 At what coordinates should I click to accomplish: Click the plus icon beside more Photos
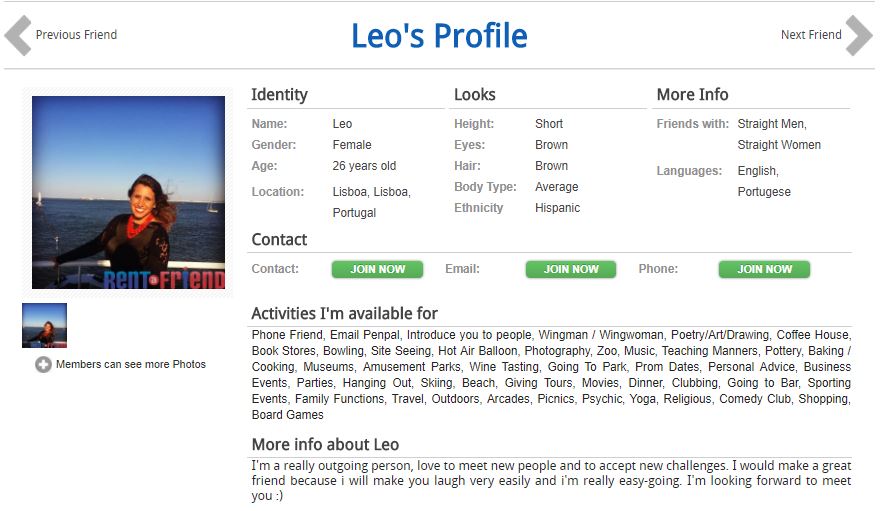[43, 365]
